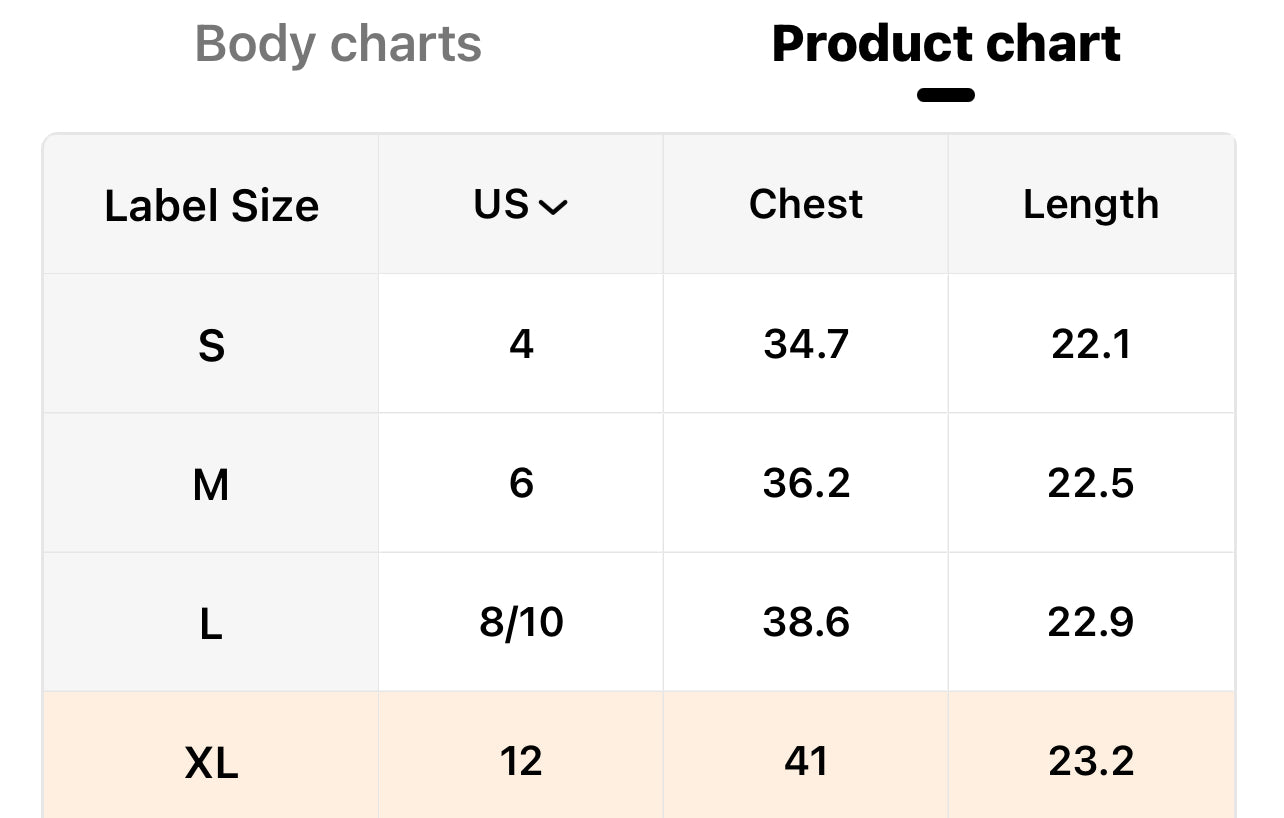
Task: Click the chest value 34.7
Action: (x=805, y=344)
